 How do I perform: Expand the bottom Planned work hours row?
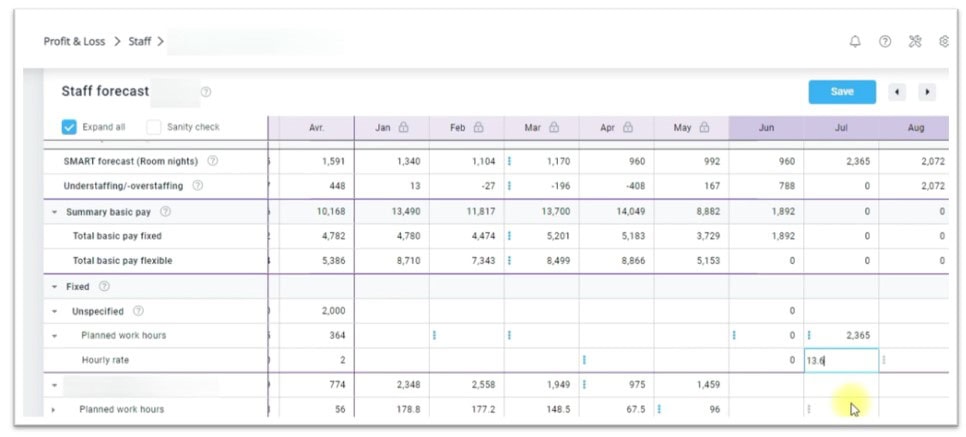54,410
